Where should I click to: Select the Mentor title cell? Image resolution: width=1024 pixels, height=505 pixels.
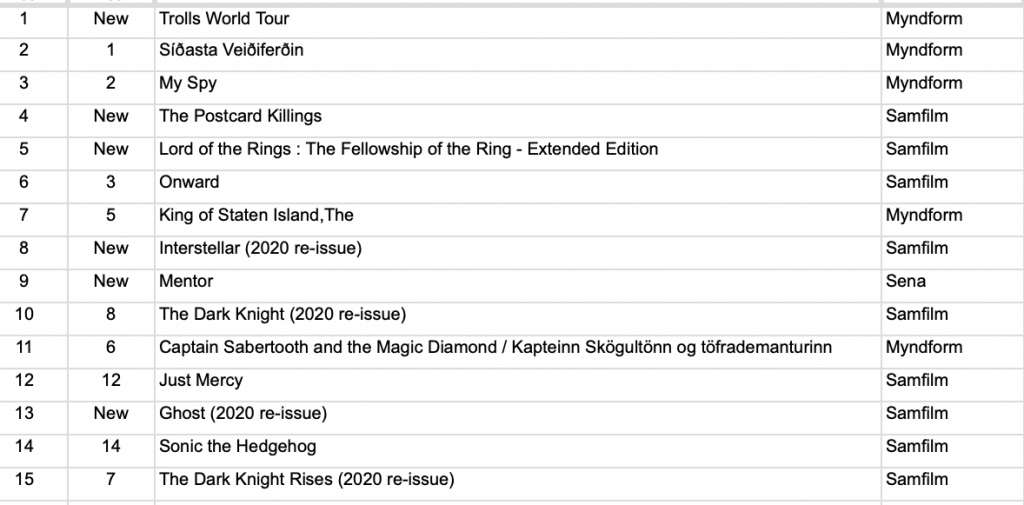point(186,281)
